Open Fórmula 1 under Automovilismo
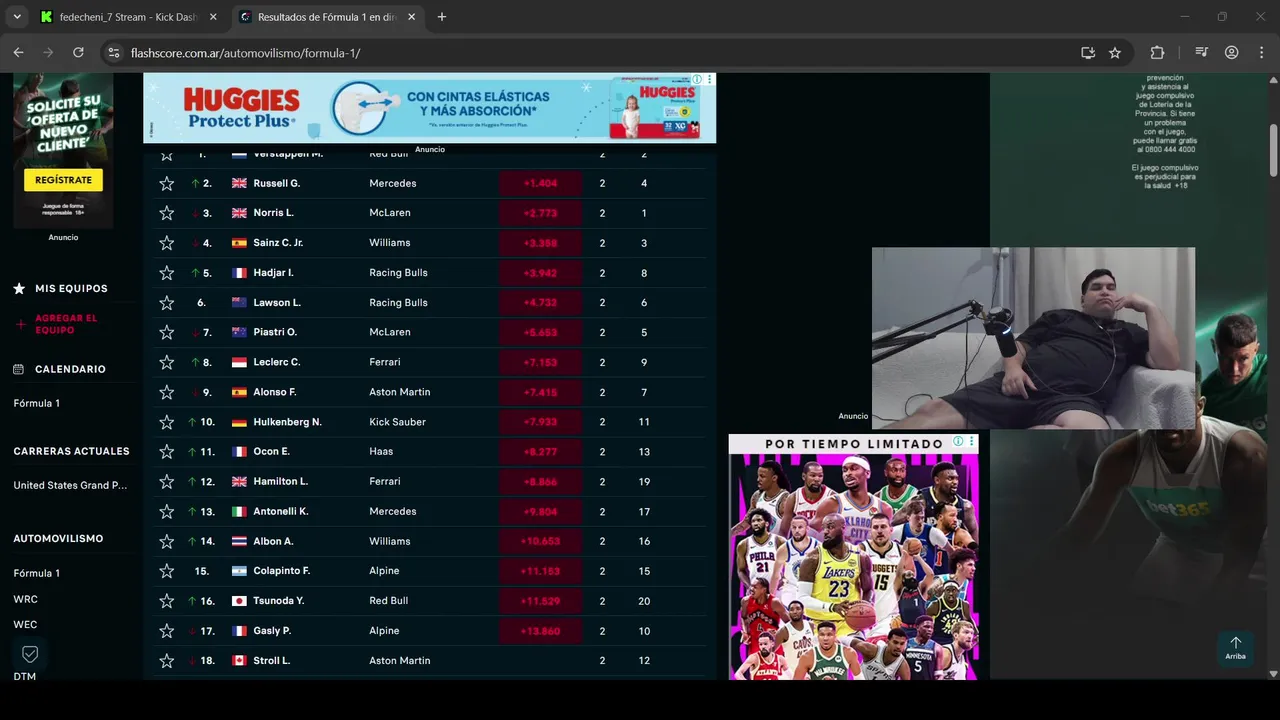The width and height of the screenshot is (1280, 720). (37, 573)
